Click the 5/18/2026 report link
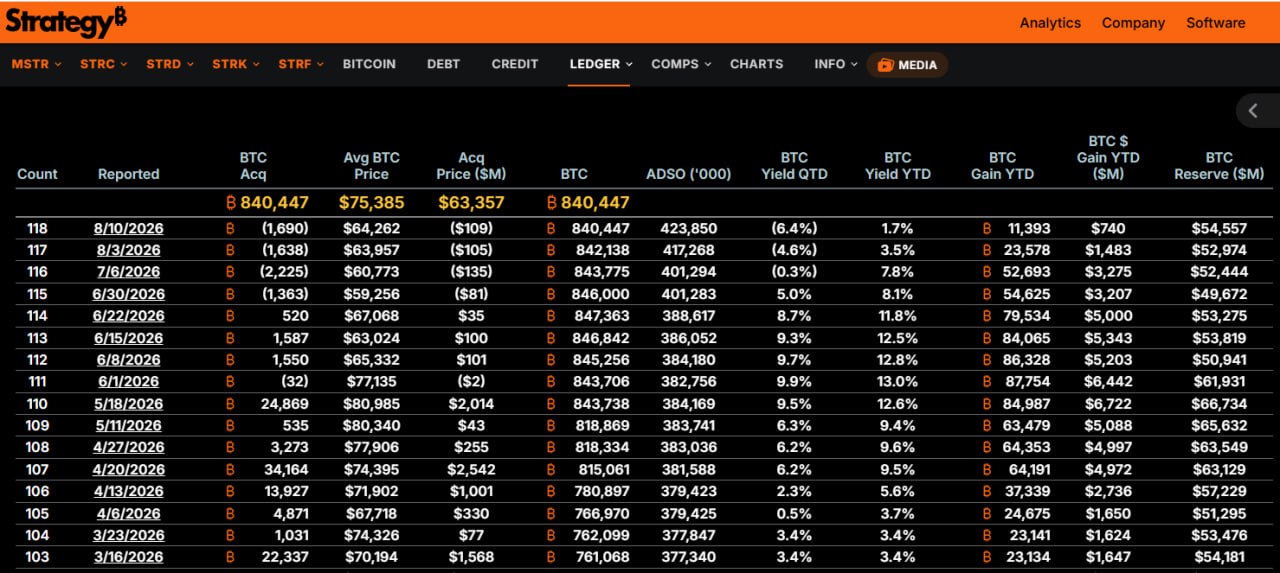This screenshot has width=1280, height=573. [128, 404]
